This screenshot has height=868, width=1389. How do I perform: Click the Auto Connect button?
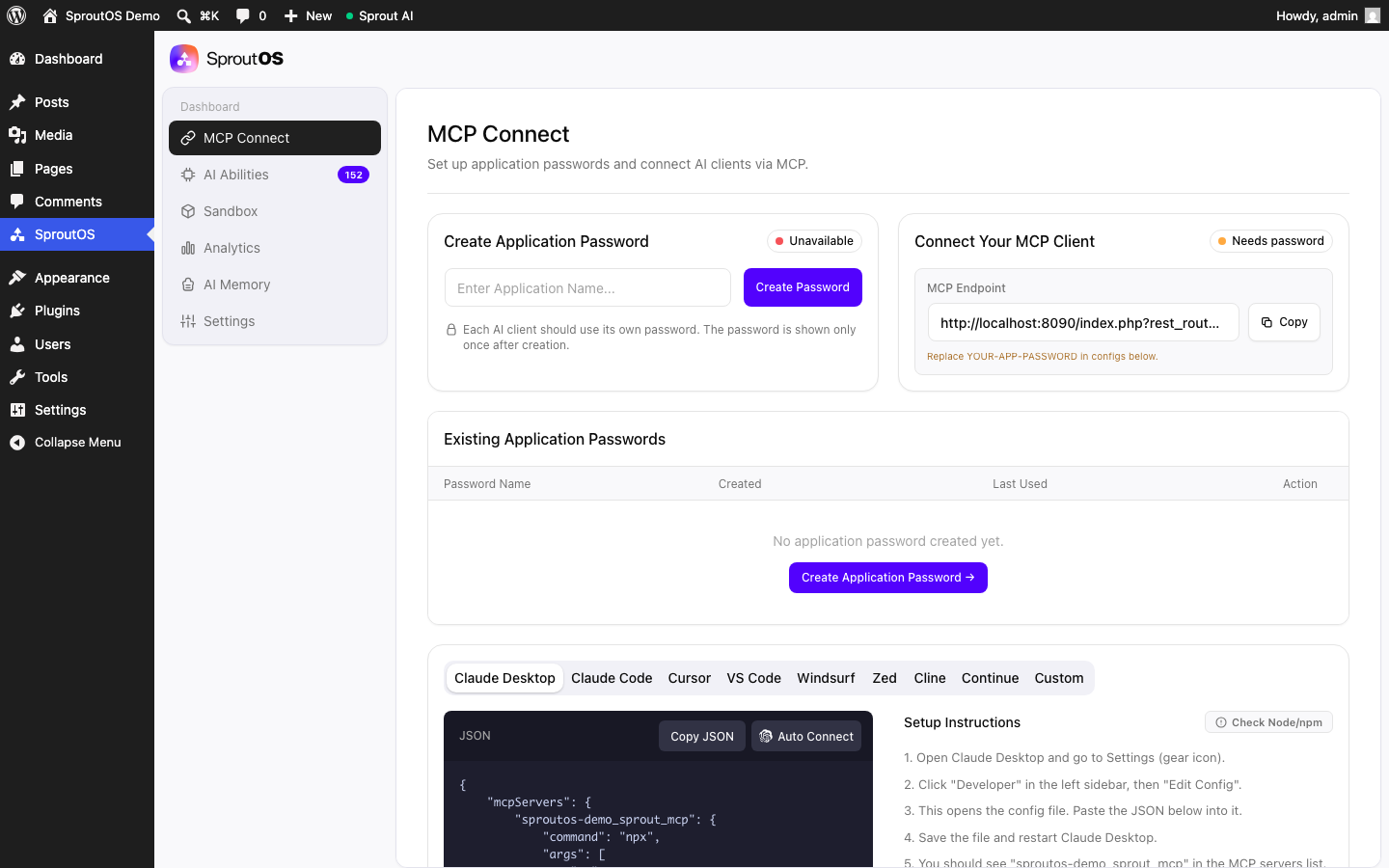point(806,736)
